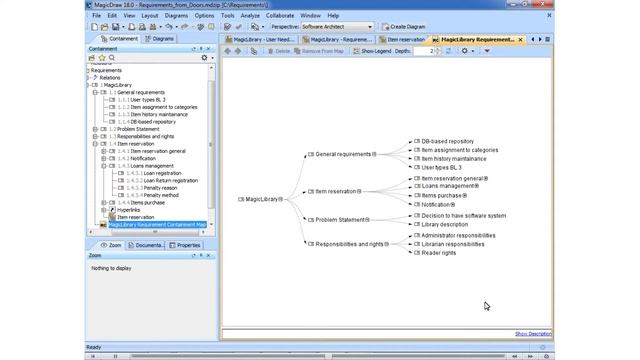
Task: Collapse the 1.4 Item reservation tree node
Action: click(x=95, y=144)
